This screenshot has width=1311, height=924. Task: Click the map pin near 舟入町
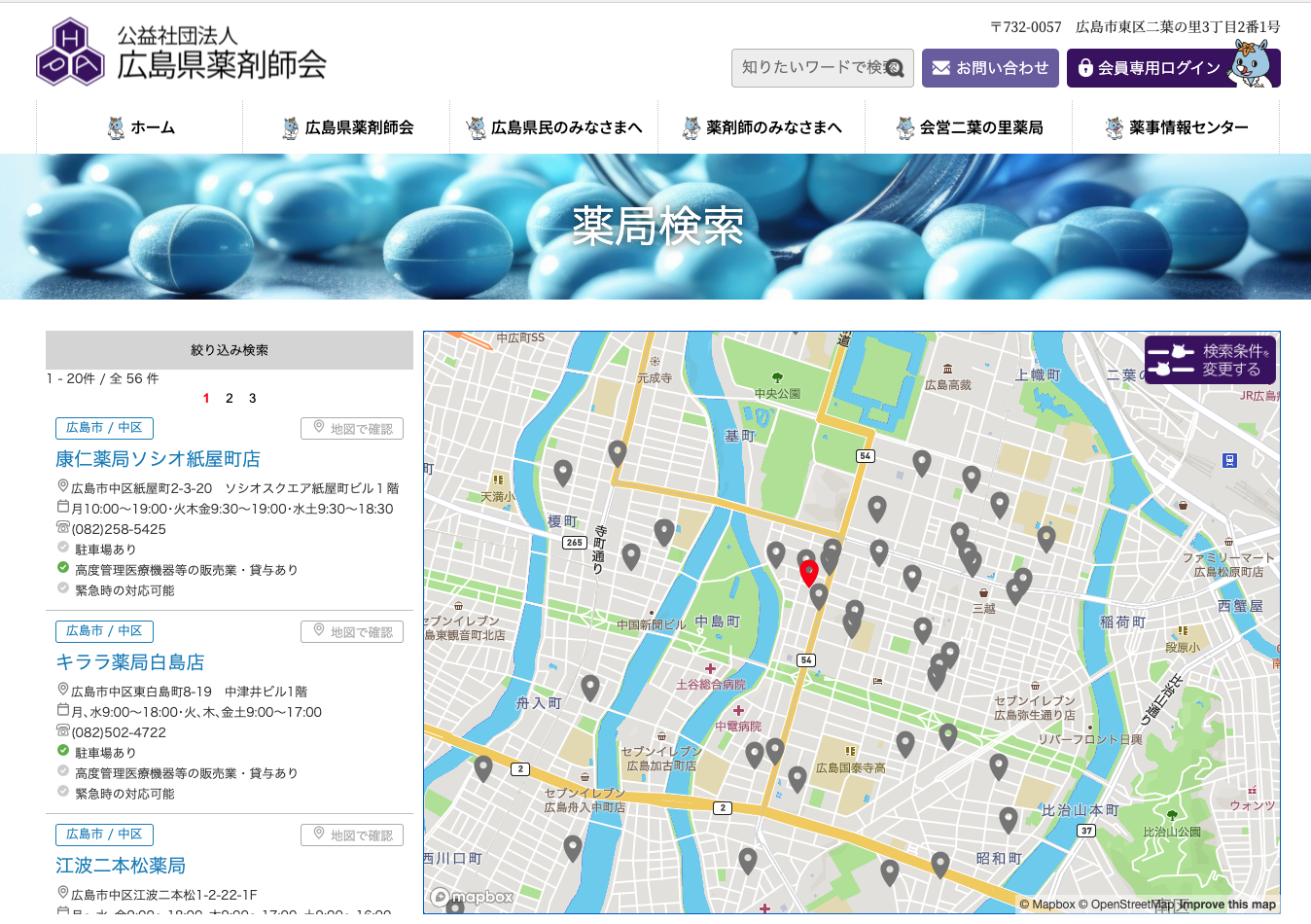pyautogui.click(x=589, y=688)
